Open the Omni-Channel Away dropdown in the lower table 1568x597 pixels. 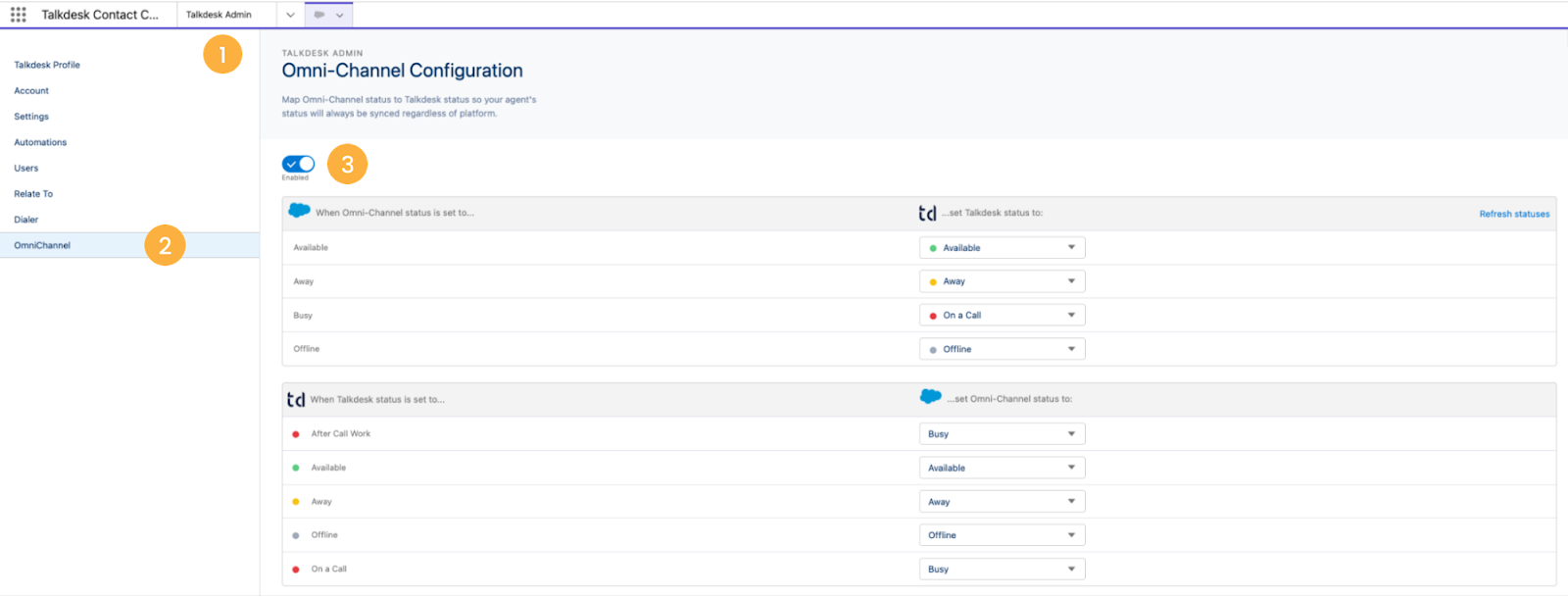point(1002,502)
